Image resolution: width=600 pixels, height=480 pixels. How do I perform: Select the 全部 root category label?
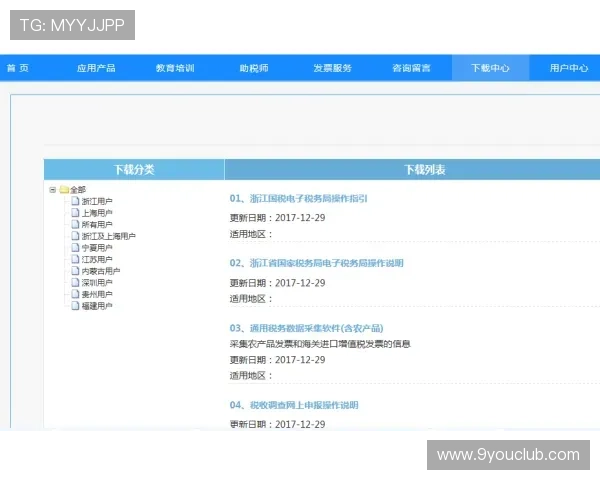pyautogui.click(x=78, y=189)
